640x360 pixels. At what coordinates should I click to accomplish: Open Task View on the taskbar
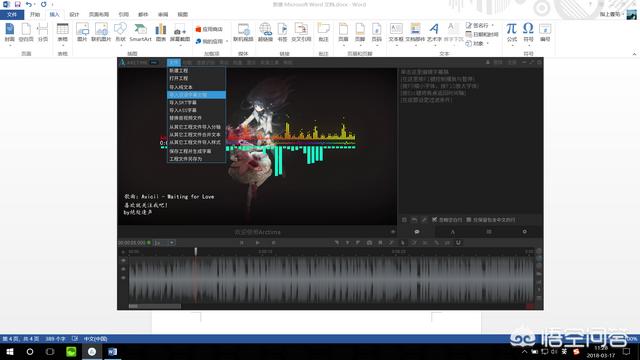tap(50, 351)
